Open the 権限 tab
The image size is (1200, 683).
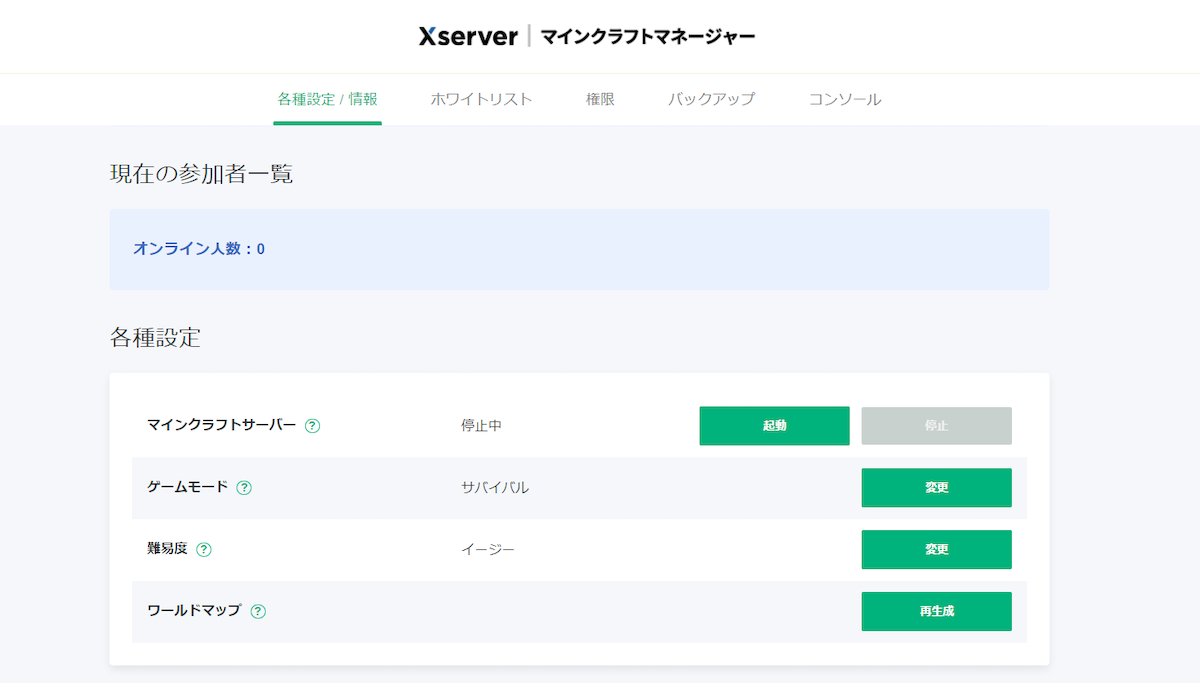pos(599,99)
